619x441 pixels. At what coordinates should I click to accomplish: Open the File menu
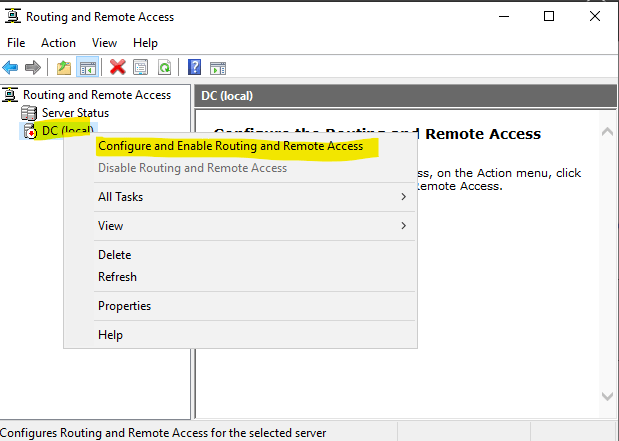click(x=16, y=43)
